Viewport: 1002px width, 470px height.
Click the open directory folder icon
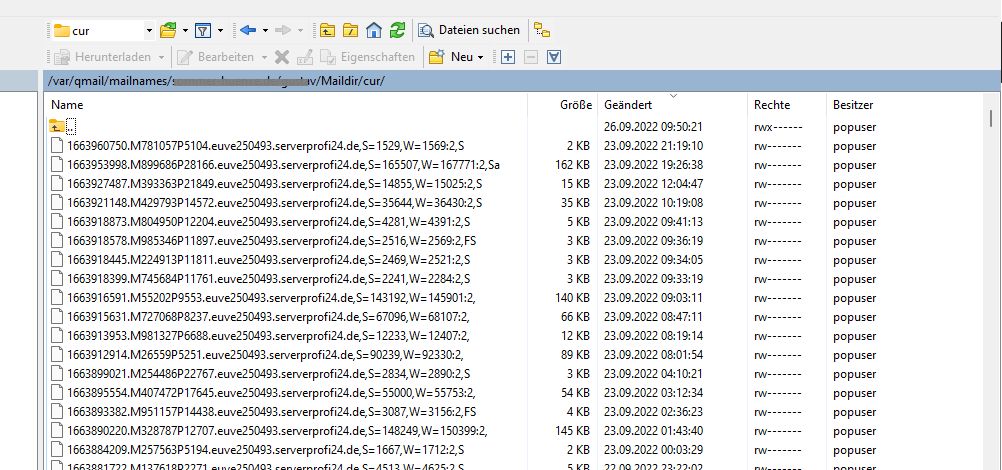pos(168,30)
